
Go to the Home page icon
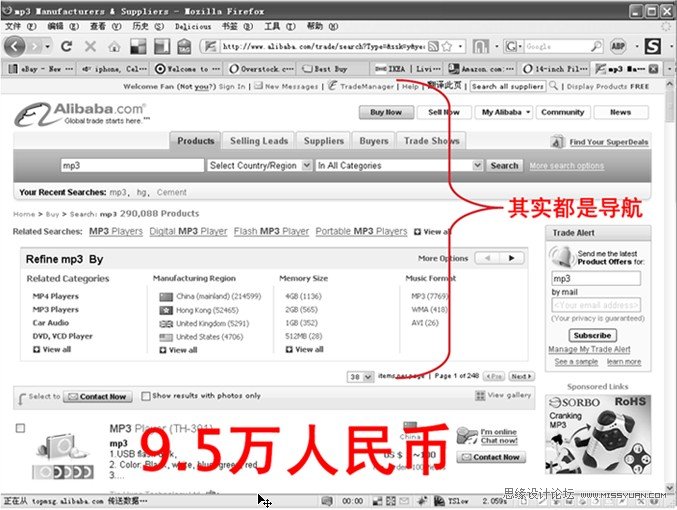click(114, 46)
